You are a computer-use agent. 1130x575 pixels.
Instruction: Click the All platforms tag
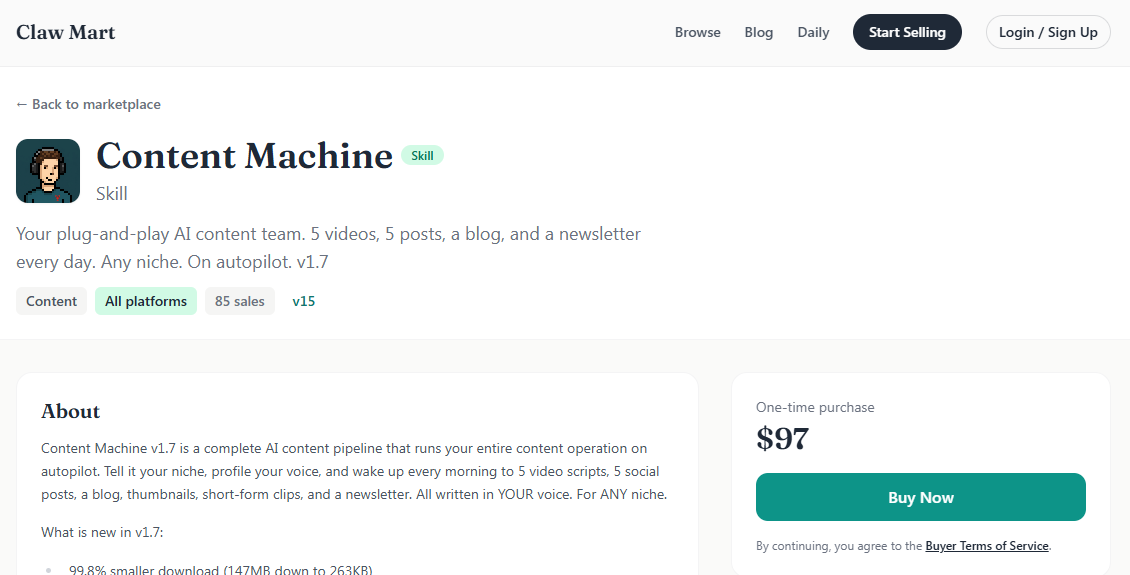[x=146, y=301]
